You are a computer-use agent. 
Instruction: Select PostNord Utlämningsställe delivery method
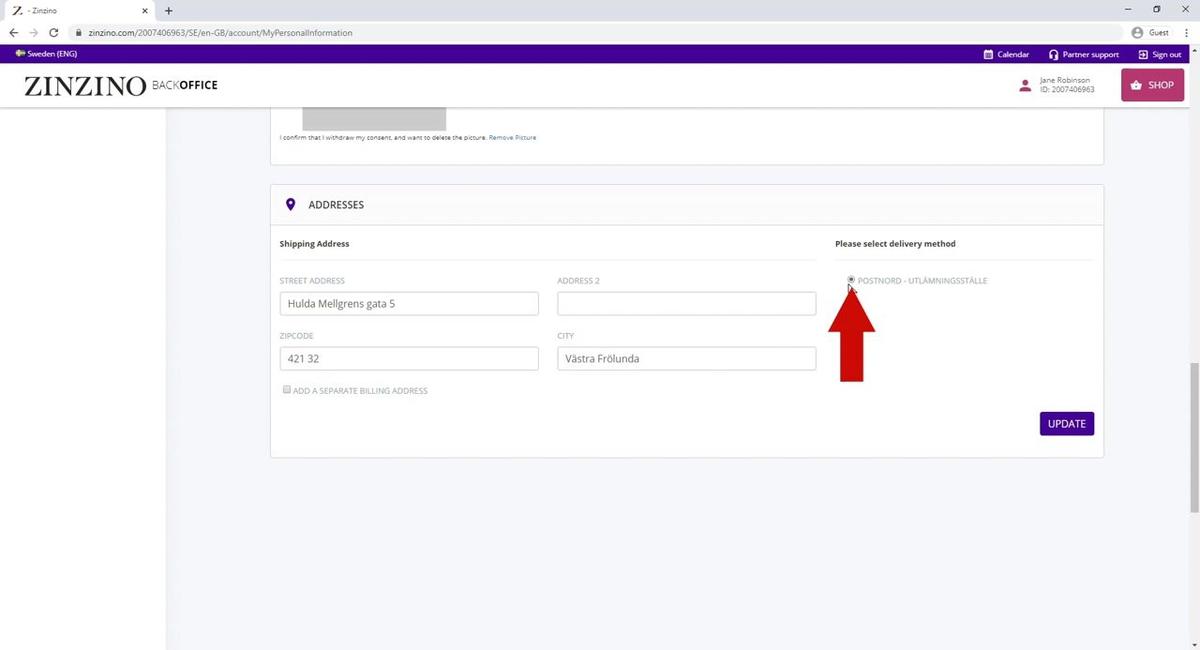pyautogui.click(x=851, y=280)
